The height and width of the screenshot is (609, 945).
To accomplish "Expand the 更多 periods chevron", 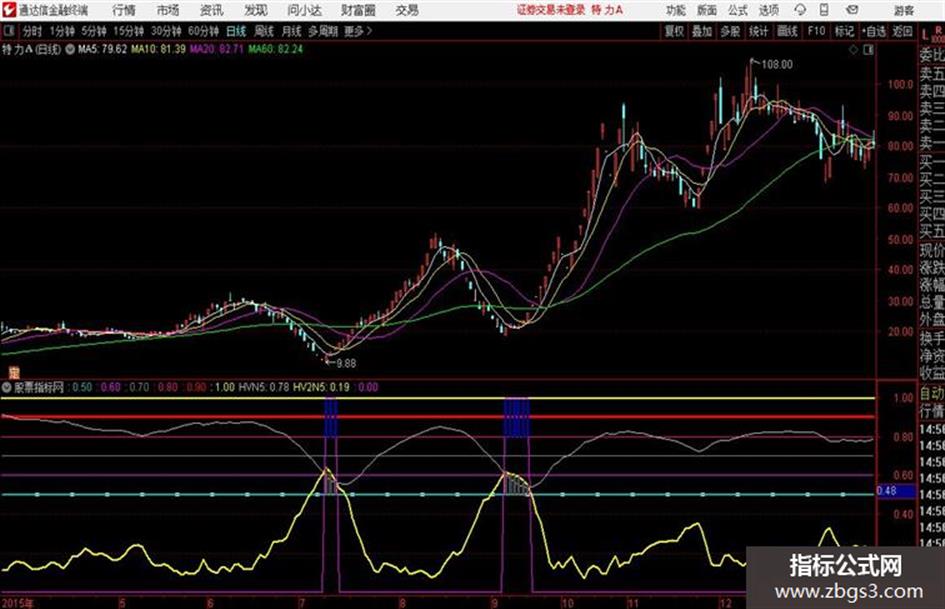I will click(x=358, y=31).
